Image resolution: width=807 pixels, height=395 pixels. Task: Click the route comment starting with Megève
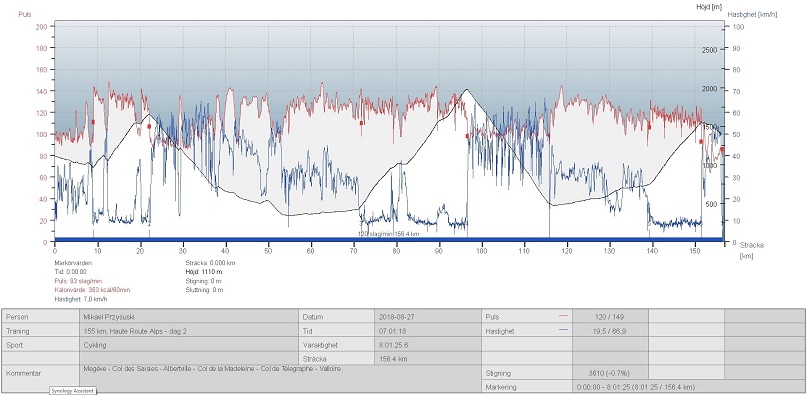213,369
